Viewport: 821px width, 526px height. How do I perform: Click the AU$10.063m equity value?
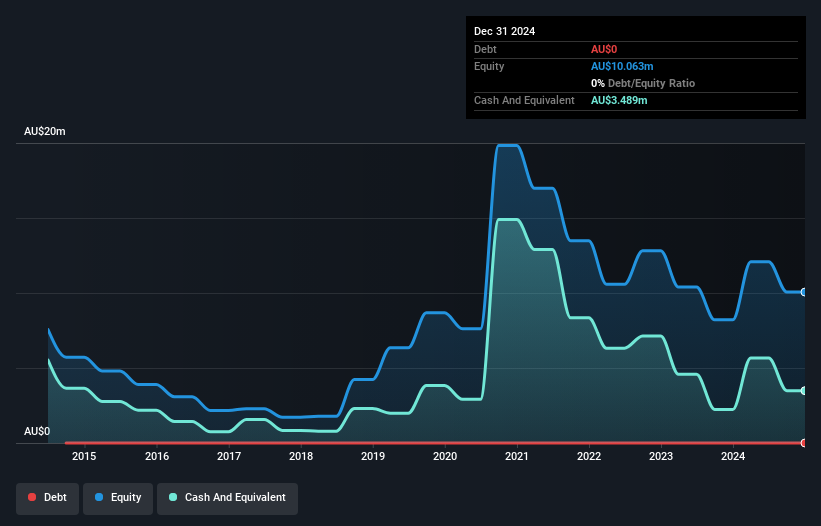pyautogui.click(x=622, y=66)
